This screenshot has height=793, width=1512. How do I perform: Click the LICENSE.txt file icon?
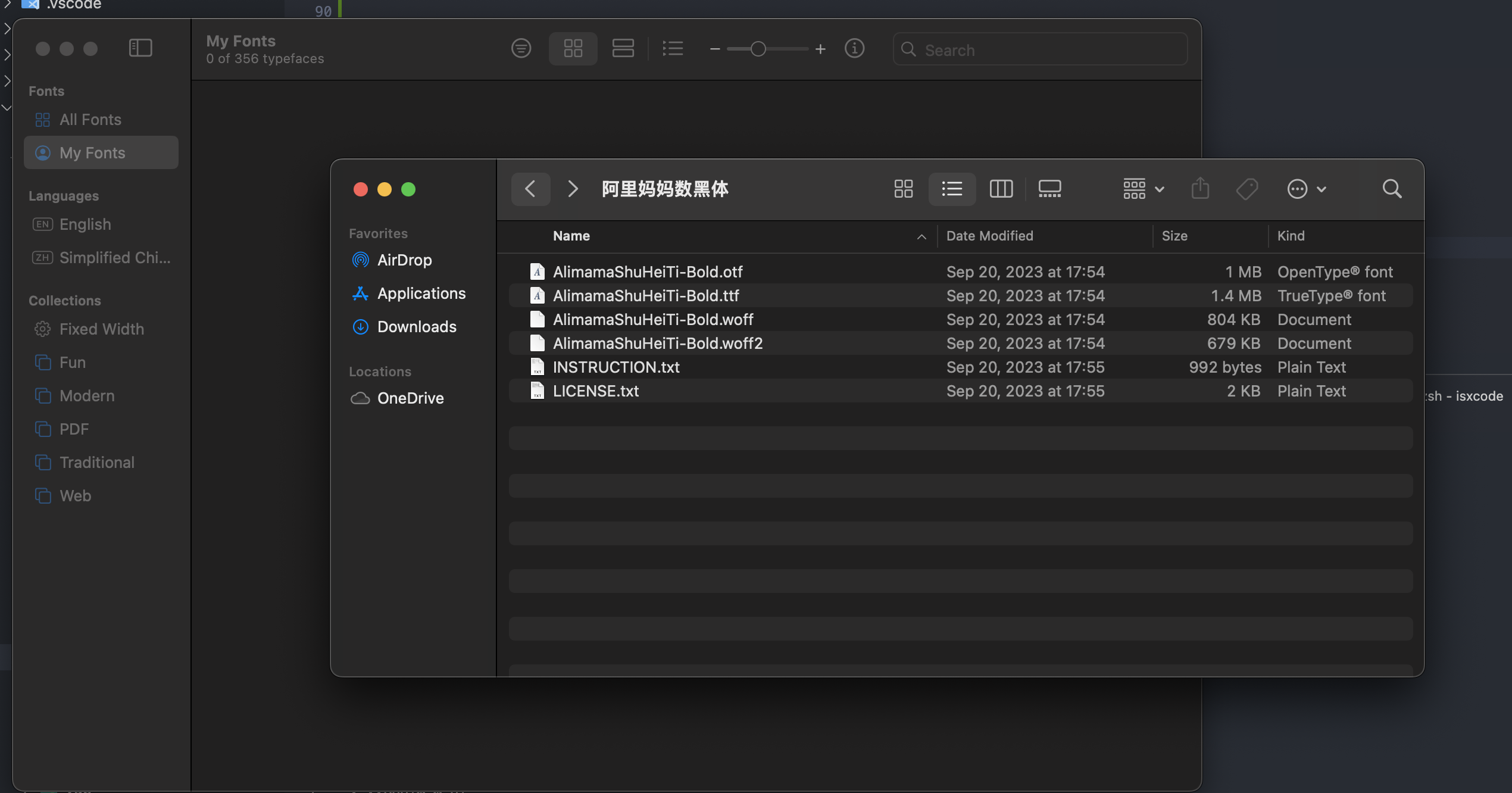537,391
